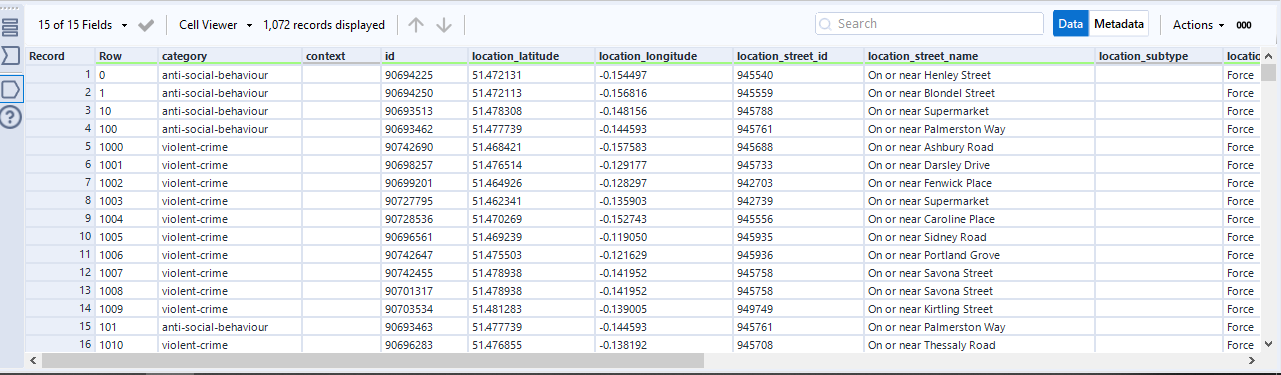This screenshot has height=375, width=1281.
Task: Click the search magnifier icon
Action: click(x=826, y=24)
